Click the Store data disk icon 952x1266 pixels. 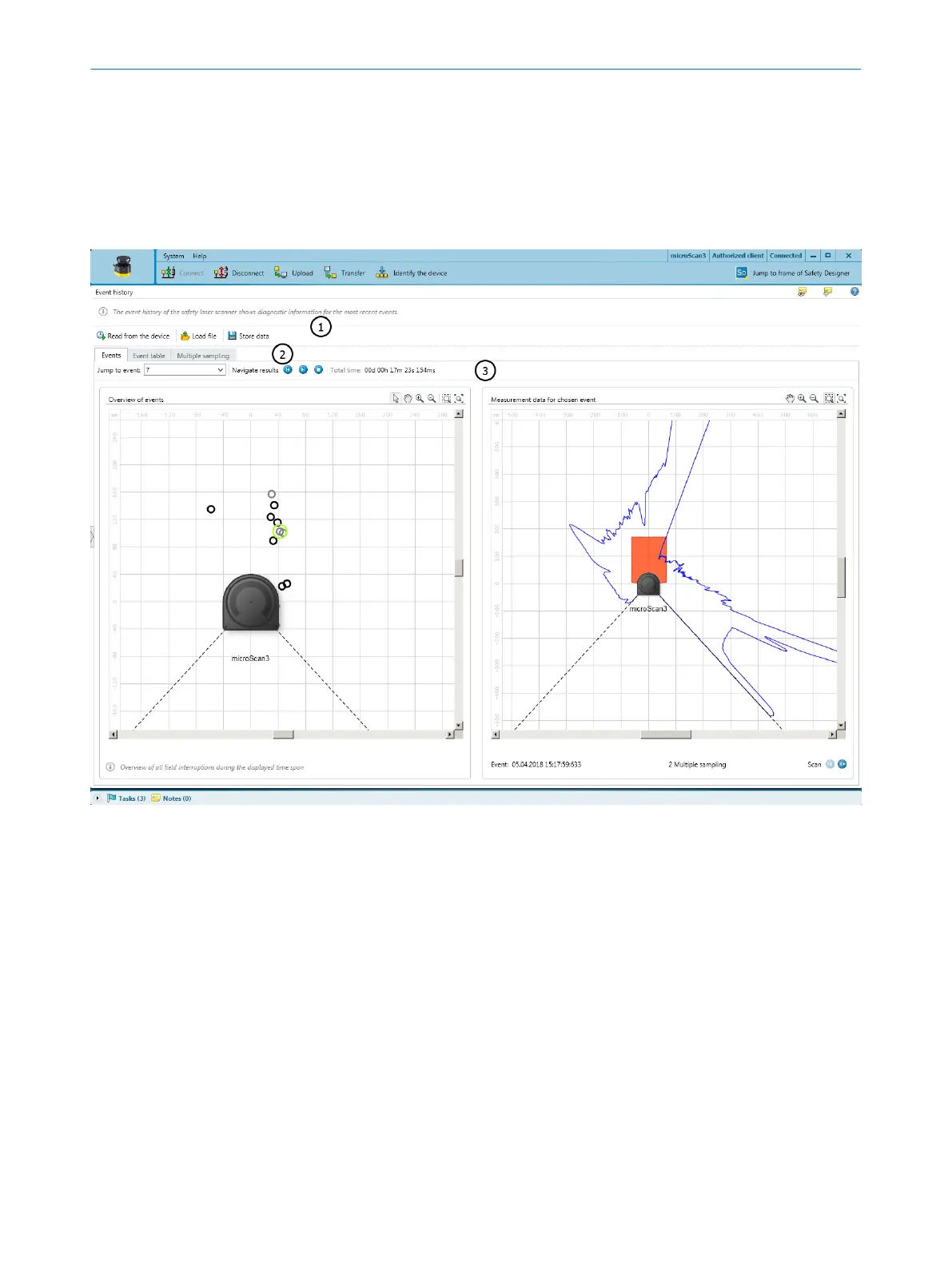click(232, 336)
